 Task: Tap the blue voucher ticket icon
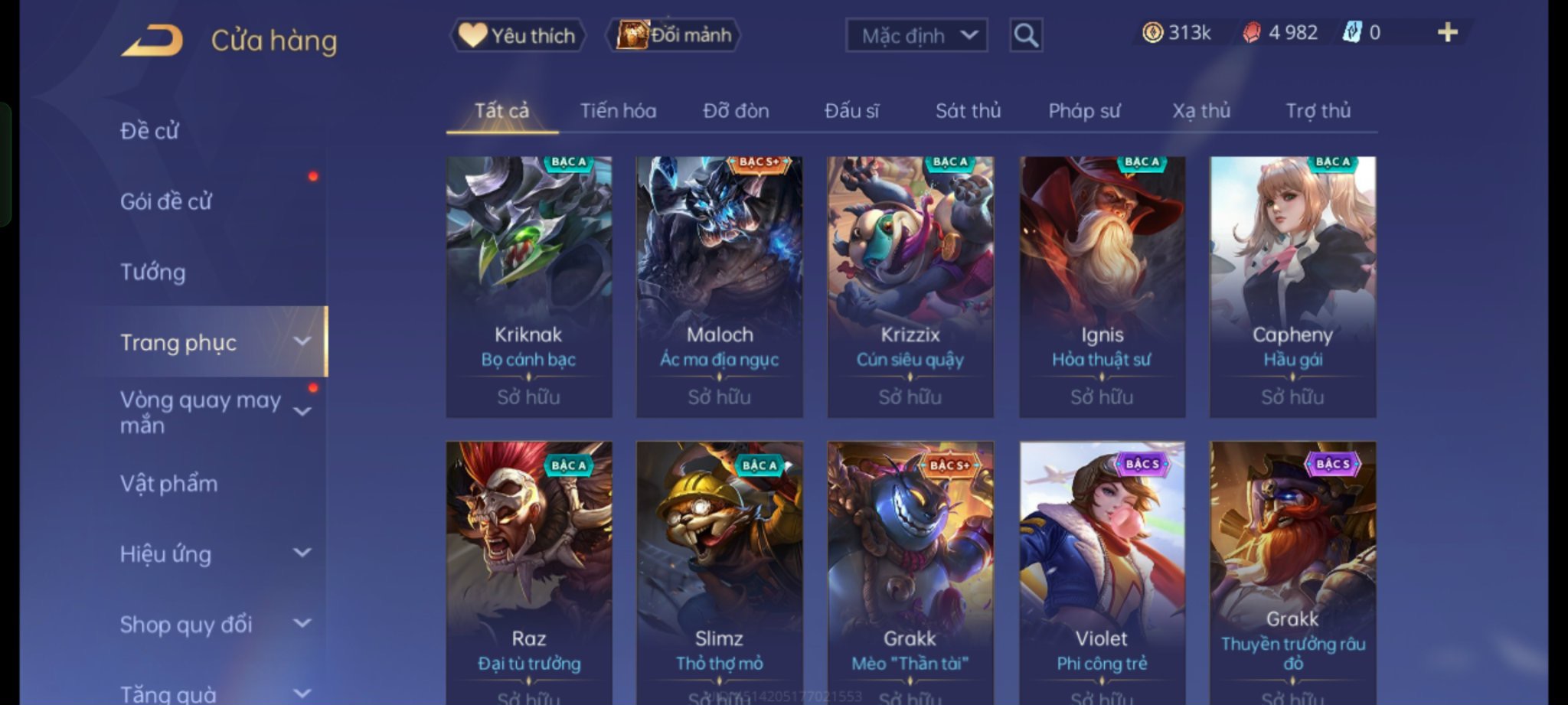coord(1352,32)
